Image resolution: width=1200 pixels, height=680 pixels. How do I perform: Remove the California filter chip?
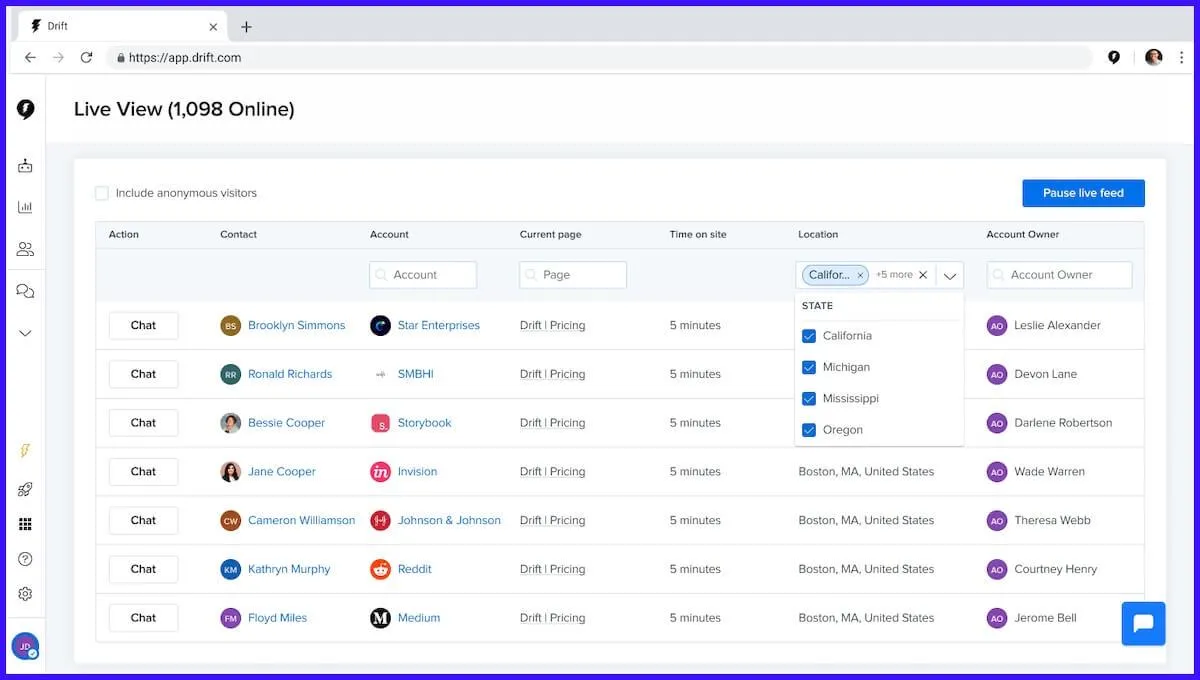pos(860,275)
